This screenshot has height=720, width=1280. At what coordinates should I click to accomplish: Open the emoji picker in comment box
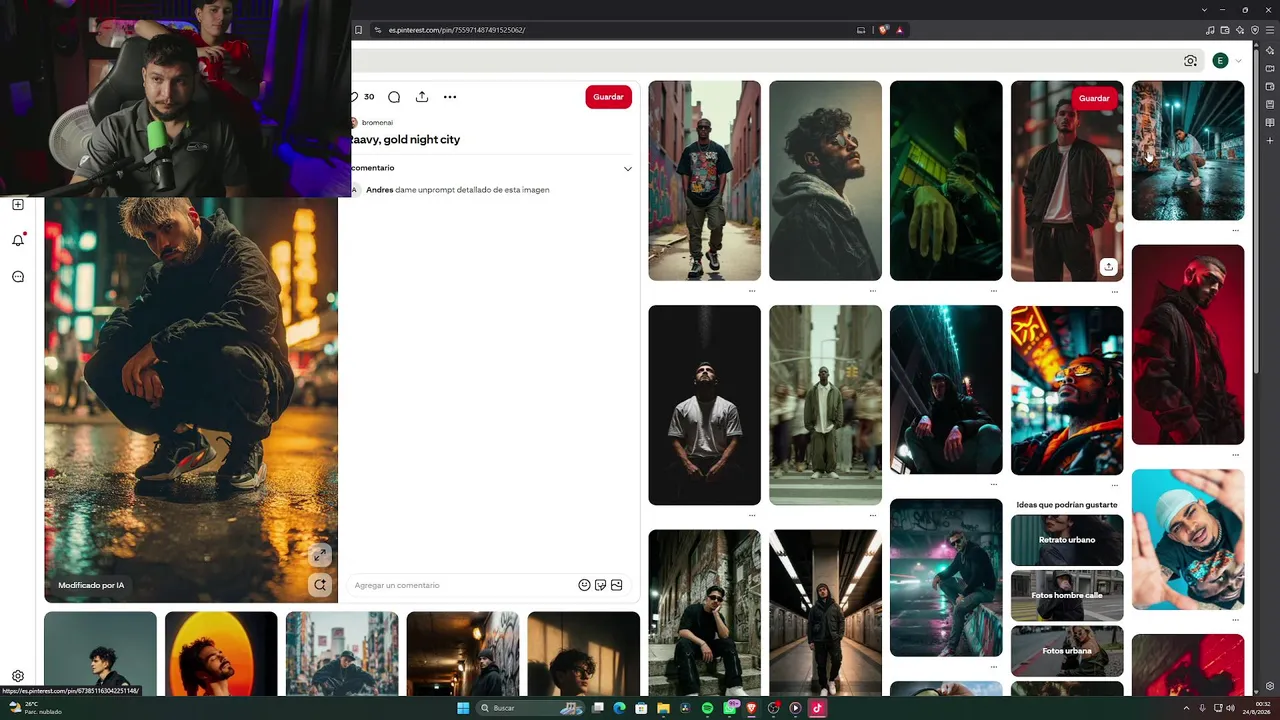point(584,585)
